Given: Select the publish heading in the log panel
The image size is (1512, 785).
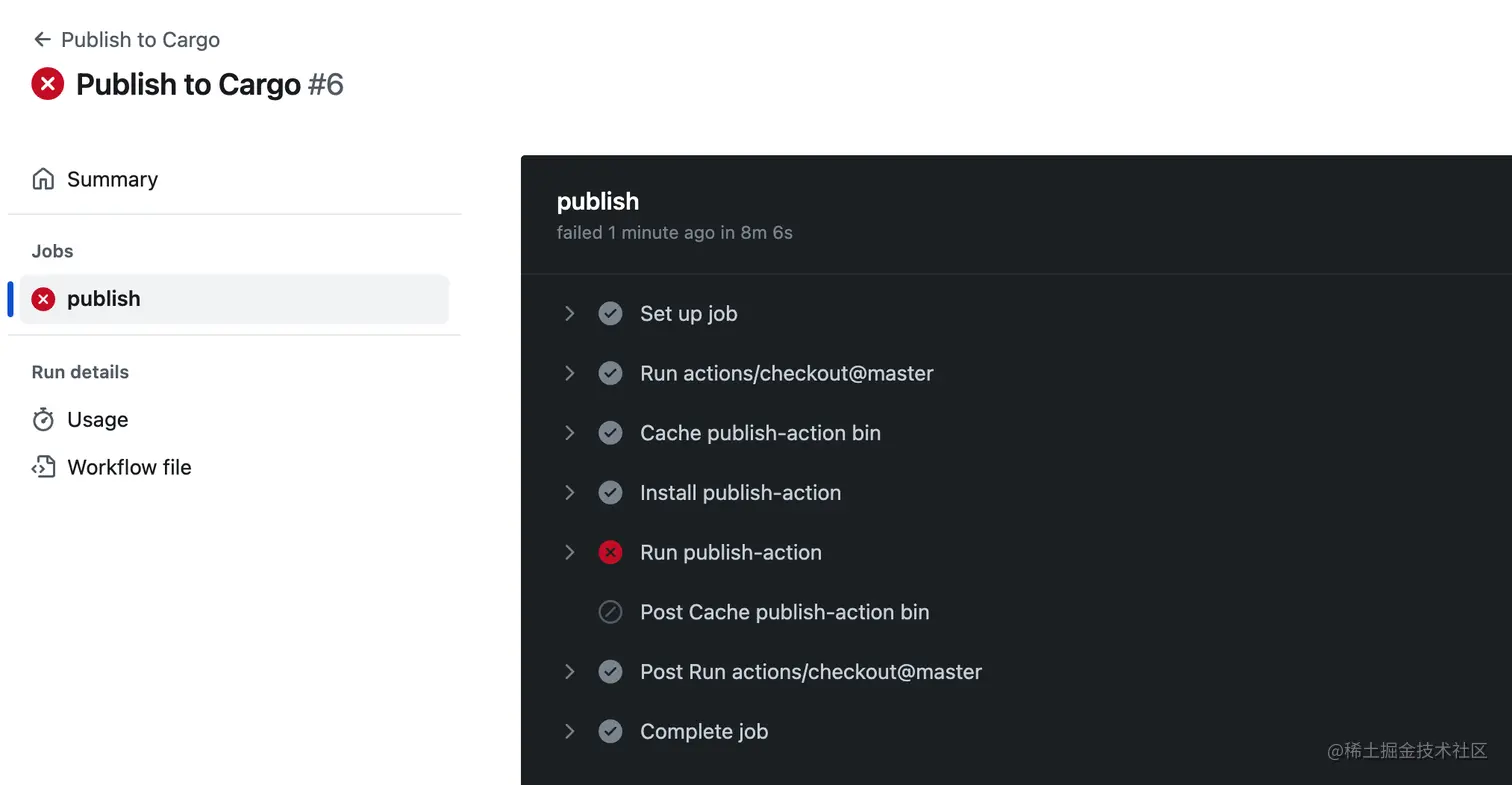Looking at the screenshot, I should (598, 201).
